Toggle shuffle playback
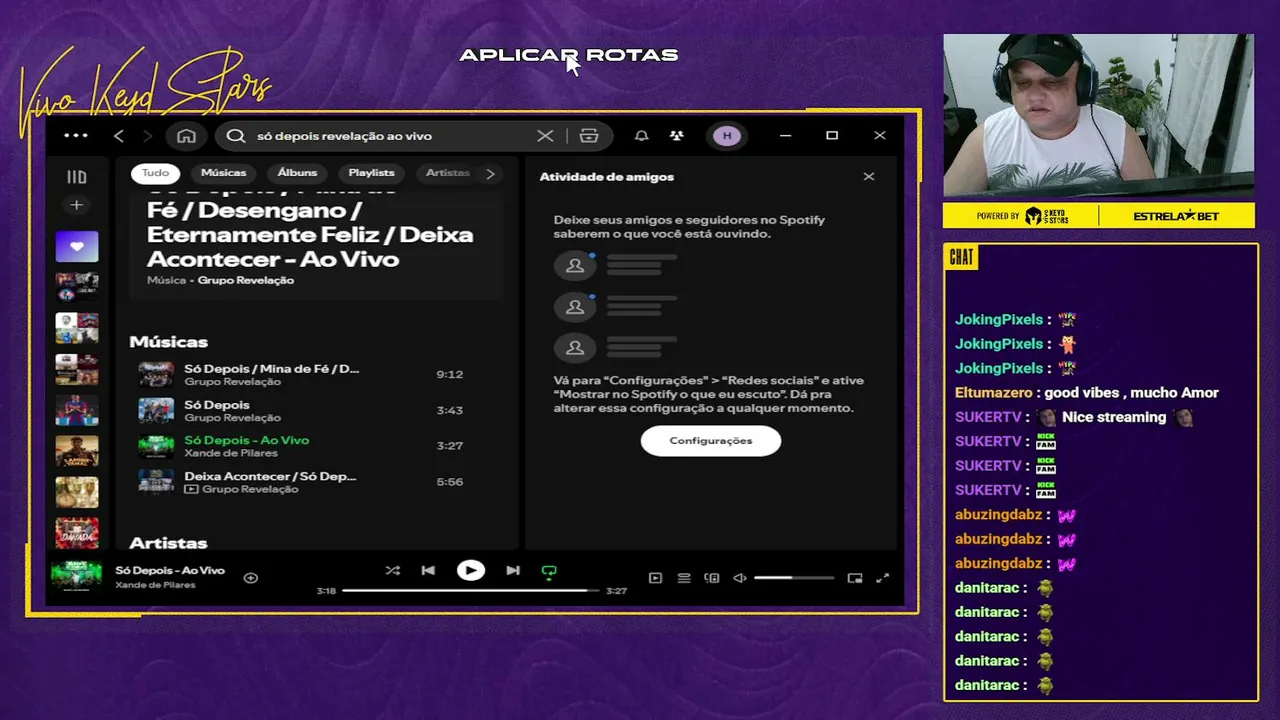 [x=392, y=571]
